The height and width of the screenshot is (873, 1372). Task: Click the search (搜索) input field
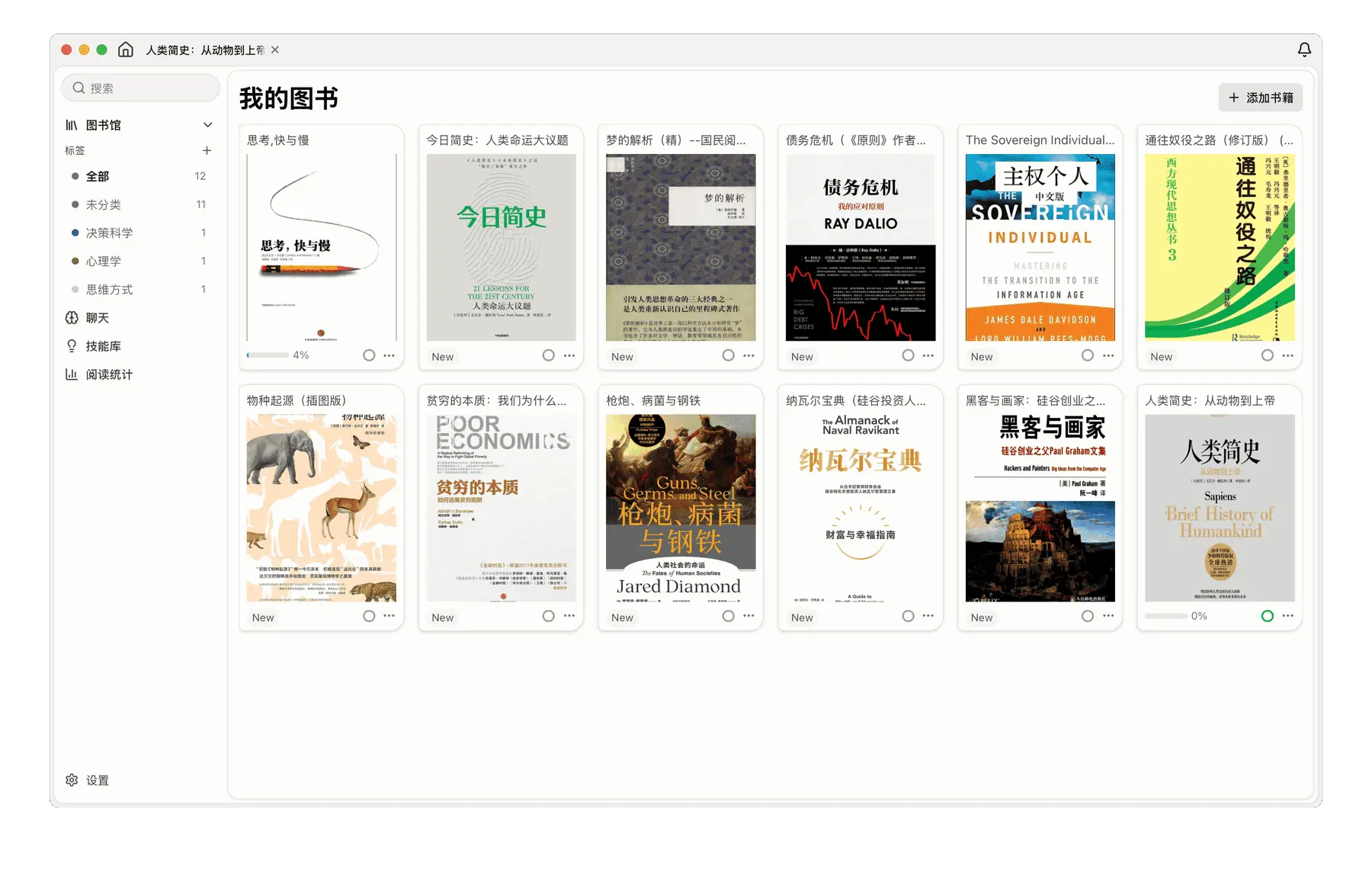[141, 88]
